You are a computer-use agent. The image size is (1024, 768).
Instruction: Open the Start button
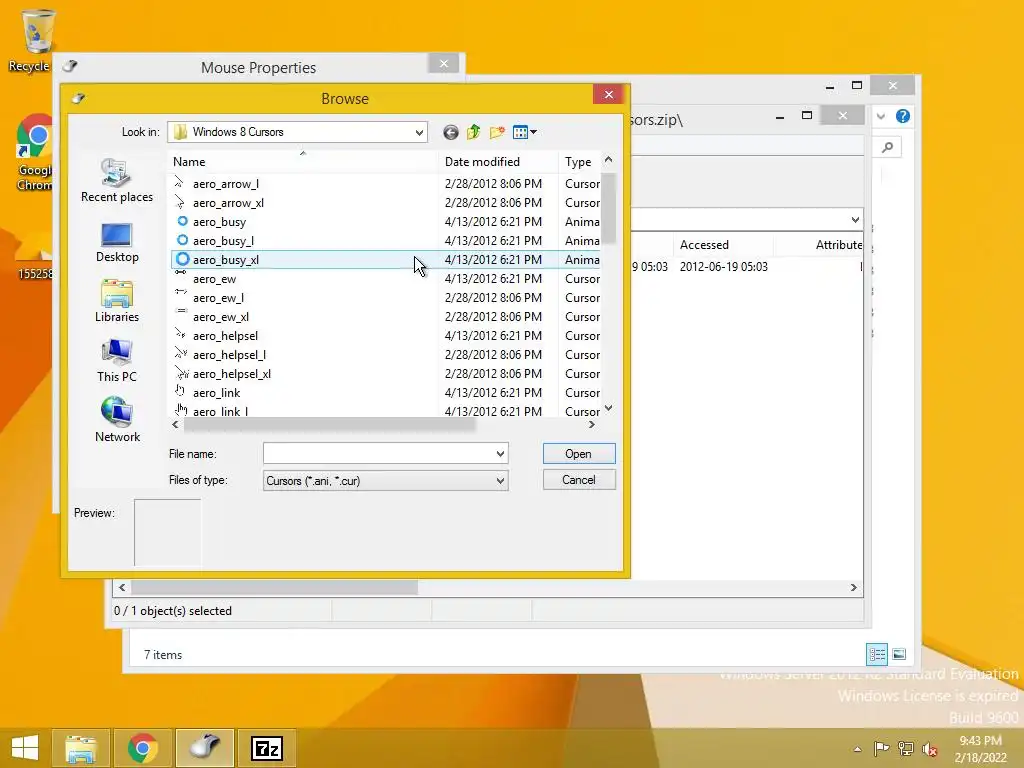click(25, 748)
